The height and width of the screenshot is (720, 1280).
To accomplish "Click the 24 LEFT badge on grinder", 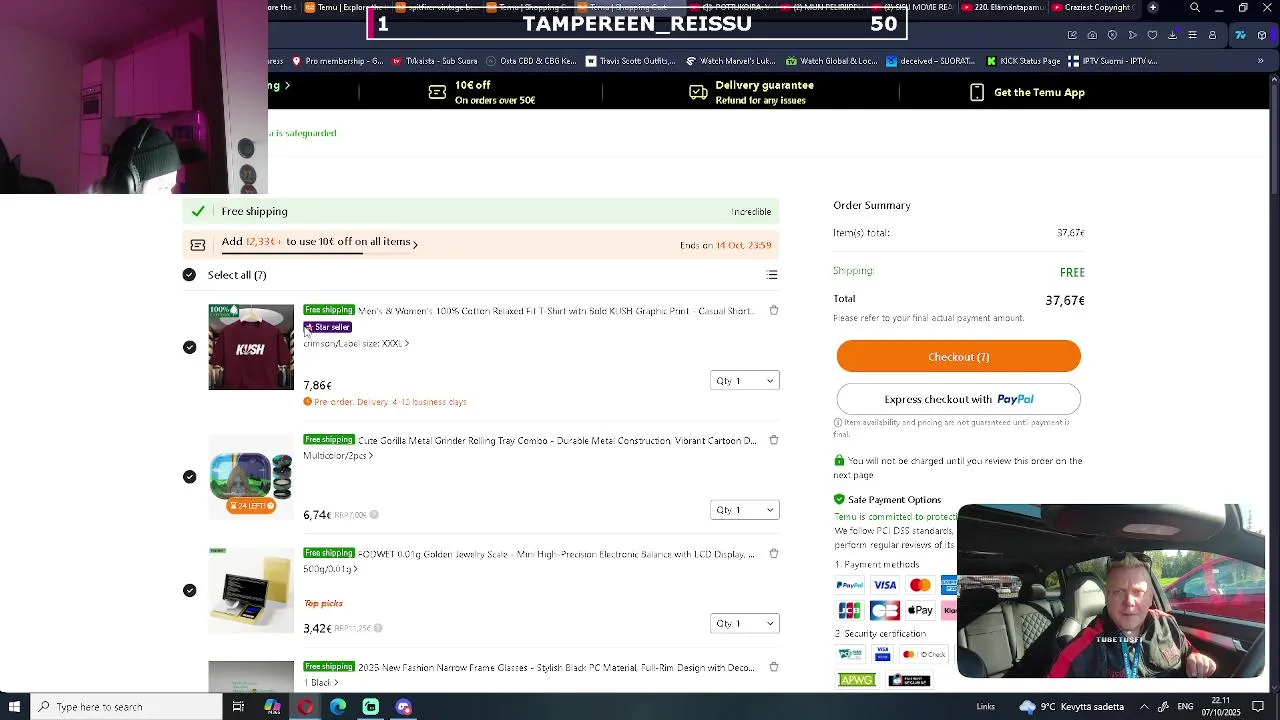I will (251, 506).
